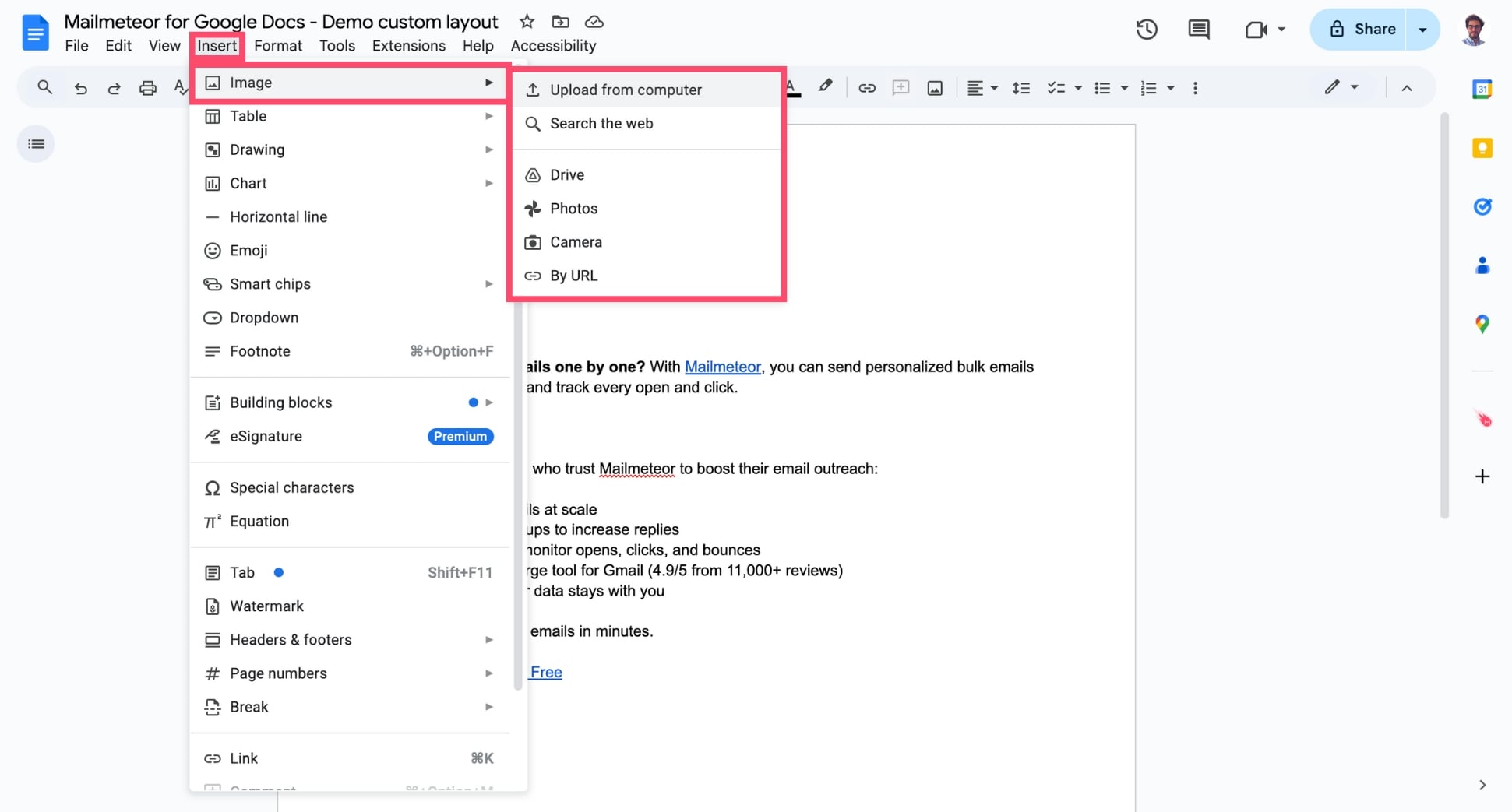
Task: Insert a link from toolbar
Action: click(x=866, y=88)
